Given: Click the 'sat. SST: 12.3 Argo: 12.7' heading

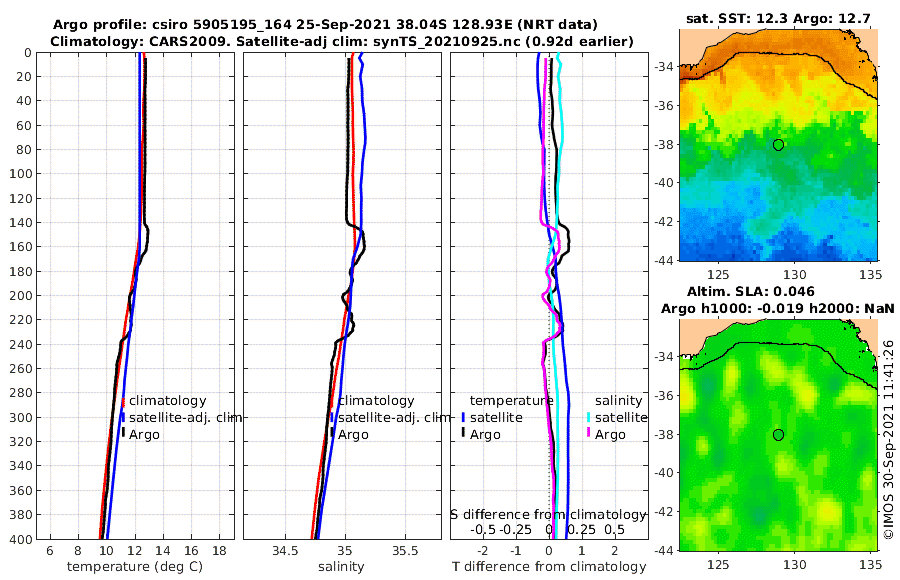Looking at the screenshot, I should point(778,18).
